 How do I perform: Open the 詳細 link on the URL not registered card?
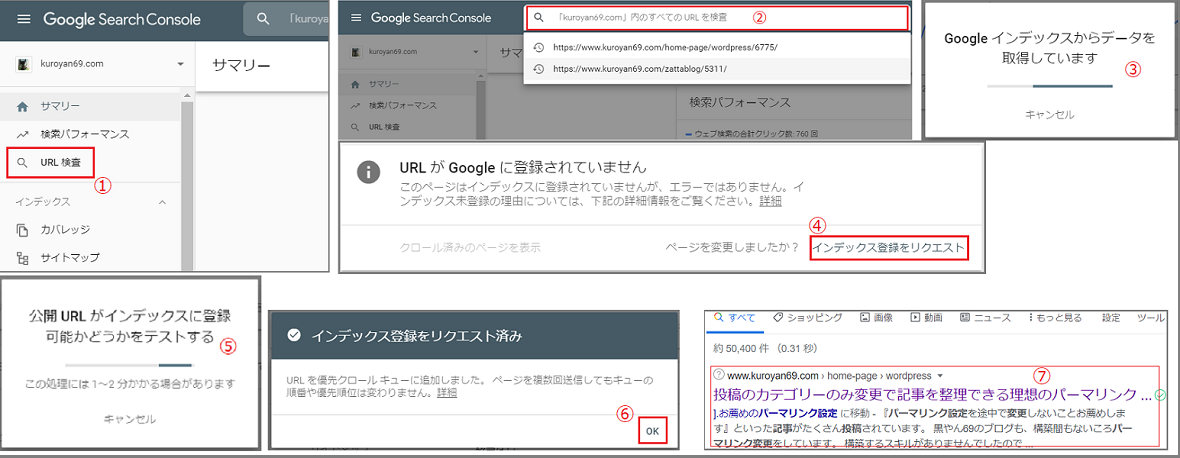point(770,202)
